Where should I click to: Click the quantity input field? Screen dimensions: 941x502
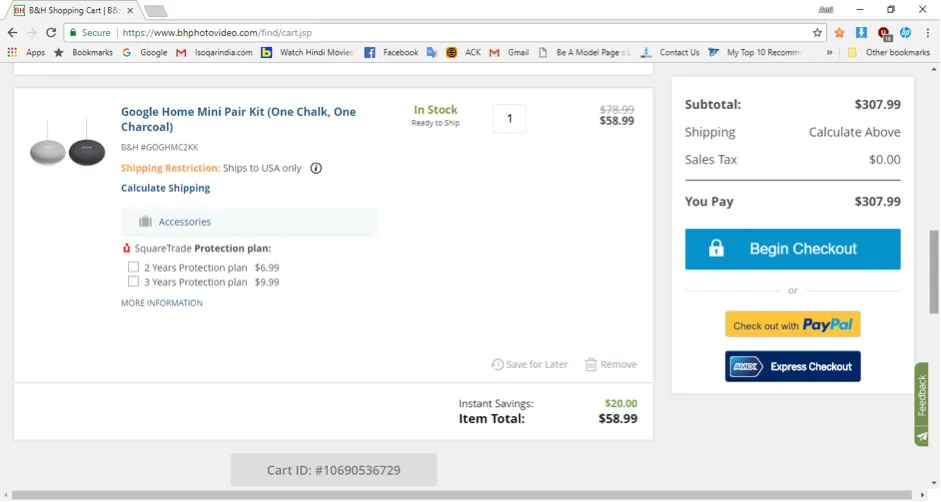click(509, 118)
